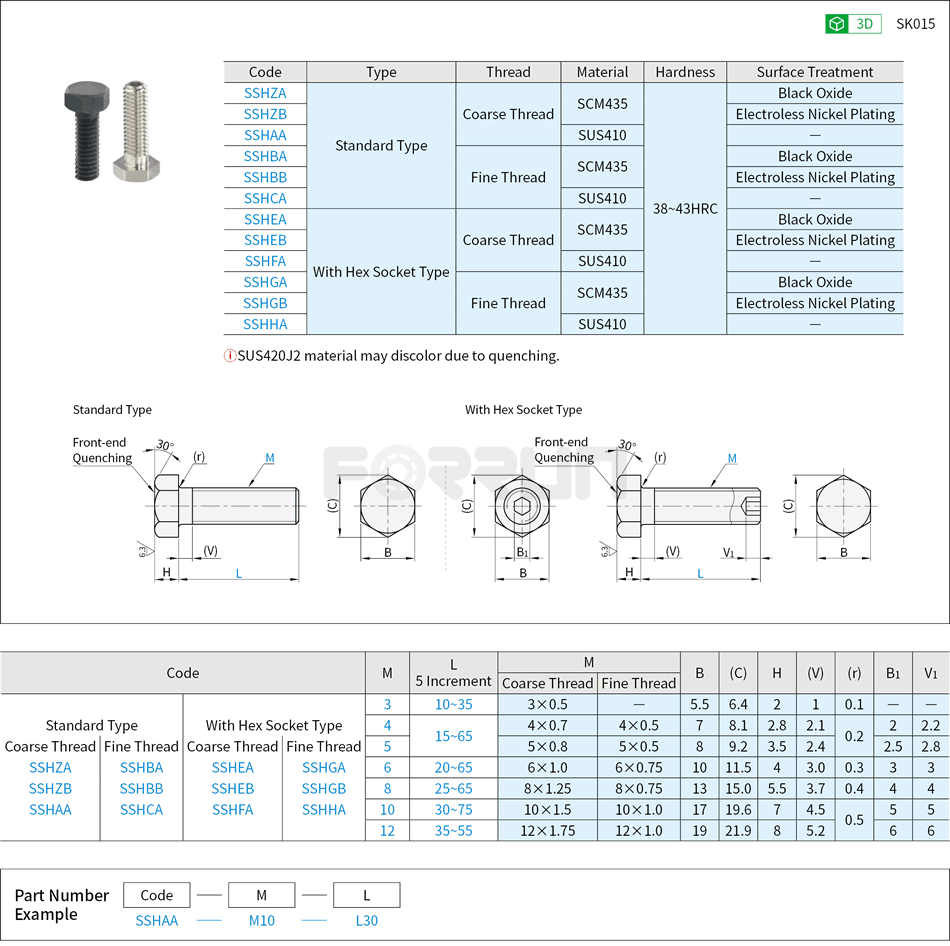Open part code SSHZB link
Image resolution: width=950 pixels, height=946 pixels.
(x=265, y=114)
